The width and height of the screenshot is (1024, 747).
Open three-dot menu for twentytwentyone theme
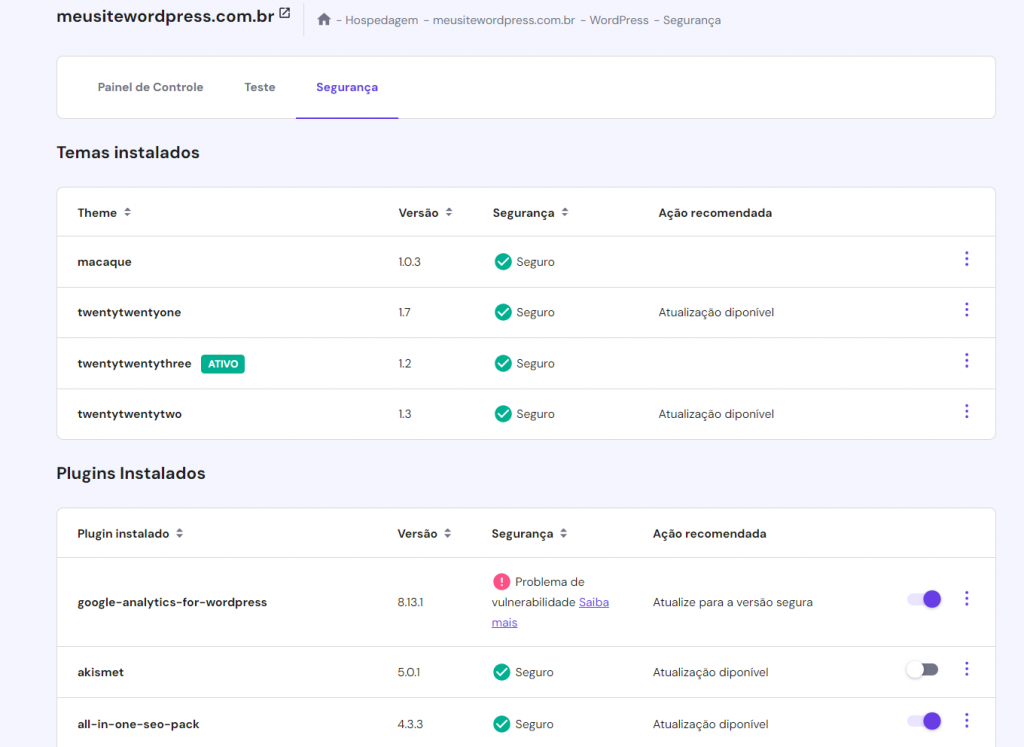967,310
